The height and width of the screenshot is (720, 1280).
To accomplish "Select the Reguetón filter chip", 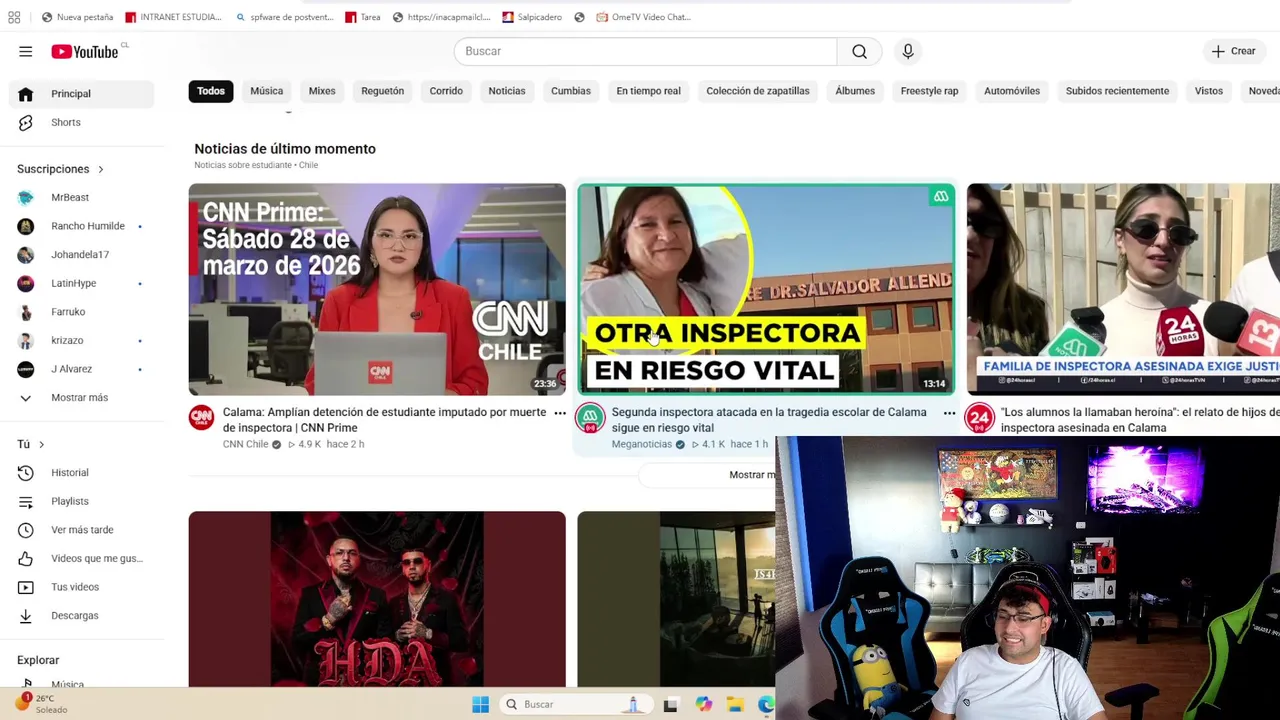I will click(382, 91).
